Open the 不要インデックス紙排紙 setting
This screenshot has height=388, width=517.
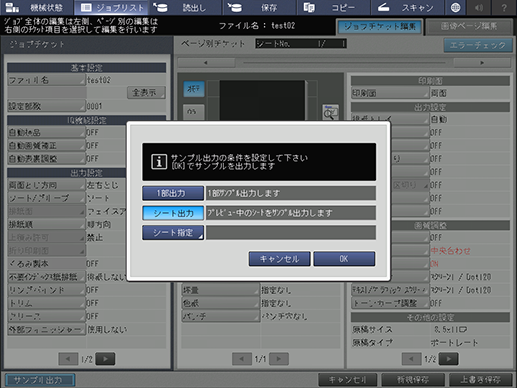(x=46, y=277)
